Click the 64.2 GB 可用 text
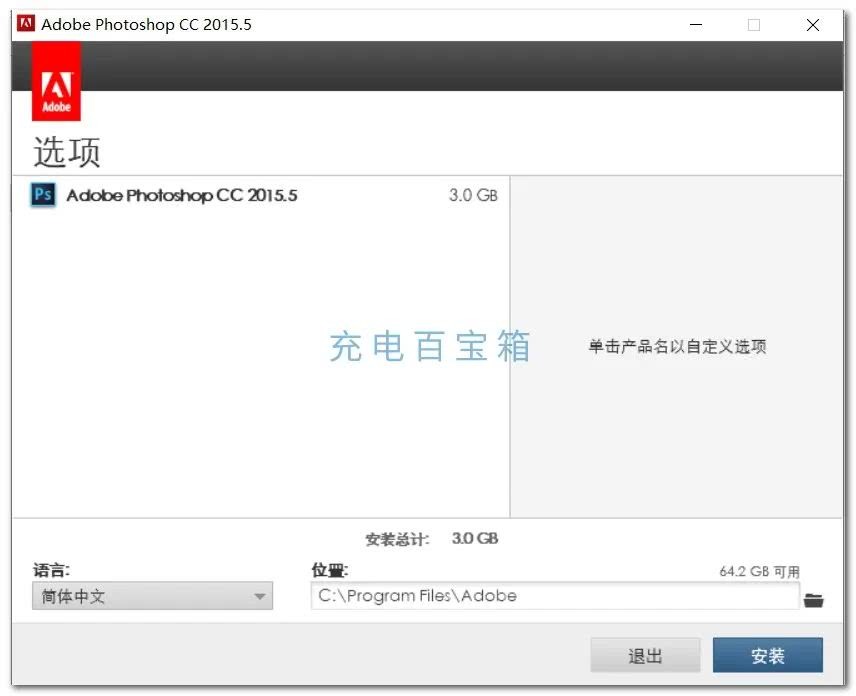This screenshot has height=696, width=856. [759, 572]
